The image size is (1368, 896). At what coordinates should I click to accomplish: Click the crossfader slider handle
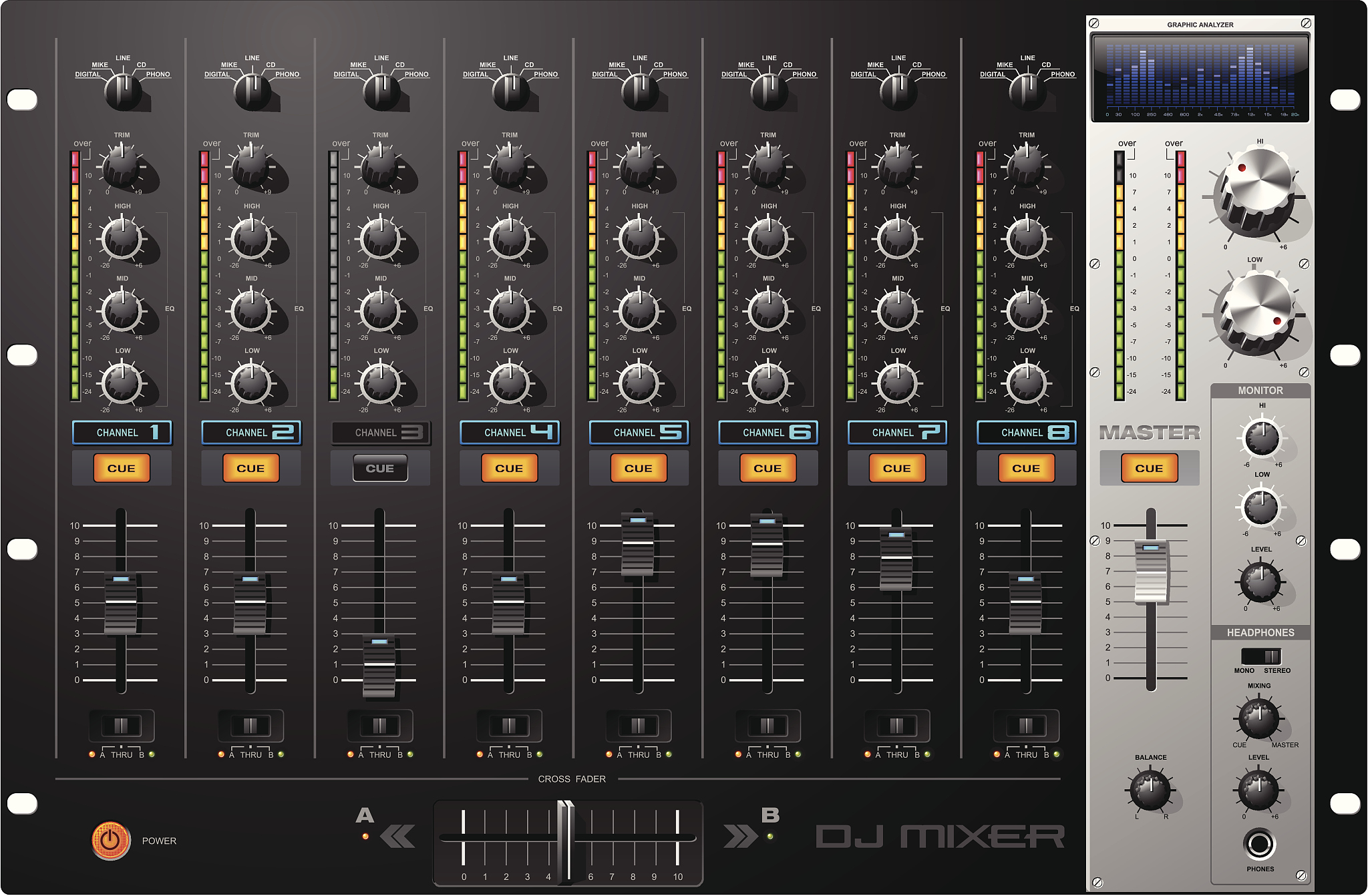(566, 840)
